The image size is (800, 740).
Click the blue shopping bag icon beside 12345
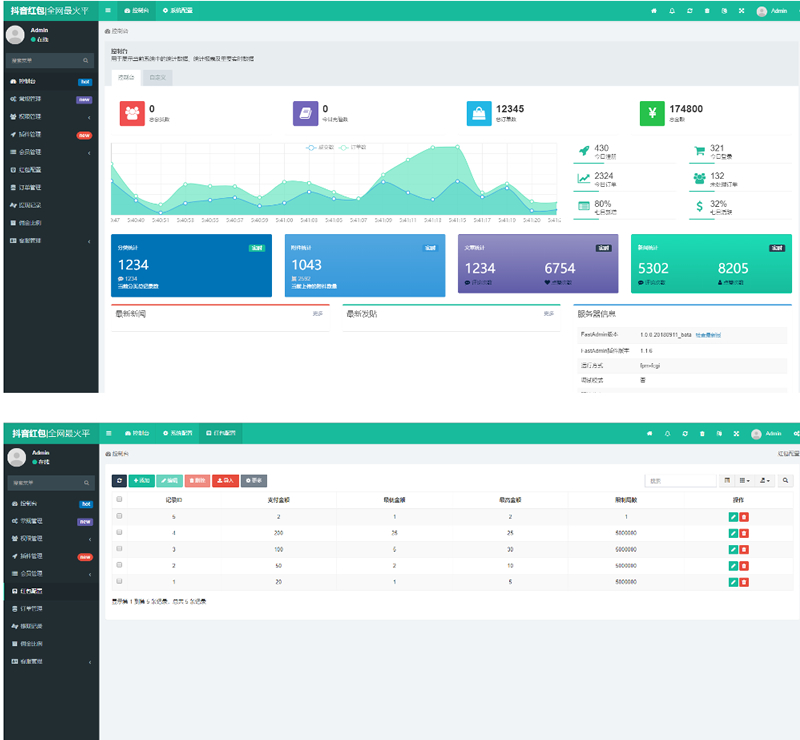479,114
